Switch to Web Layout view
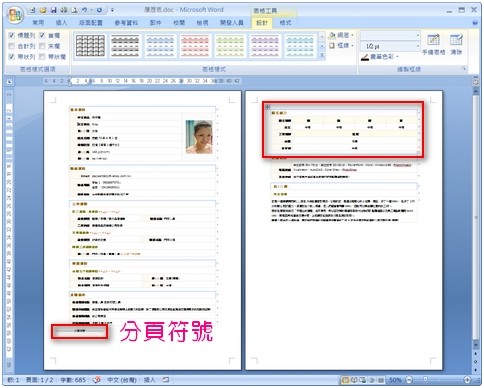 [362, 380]
